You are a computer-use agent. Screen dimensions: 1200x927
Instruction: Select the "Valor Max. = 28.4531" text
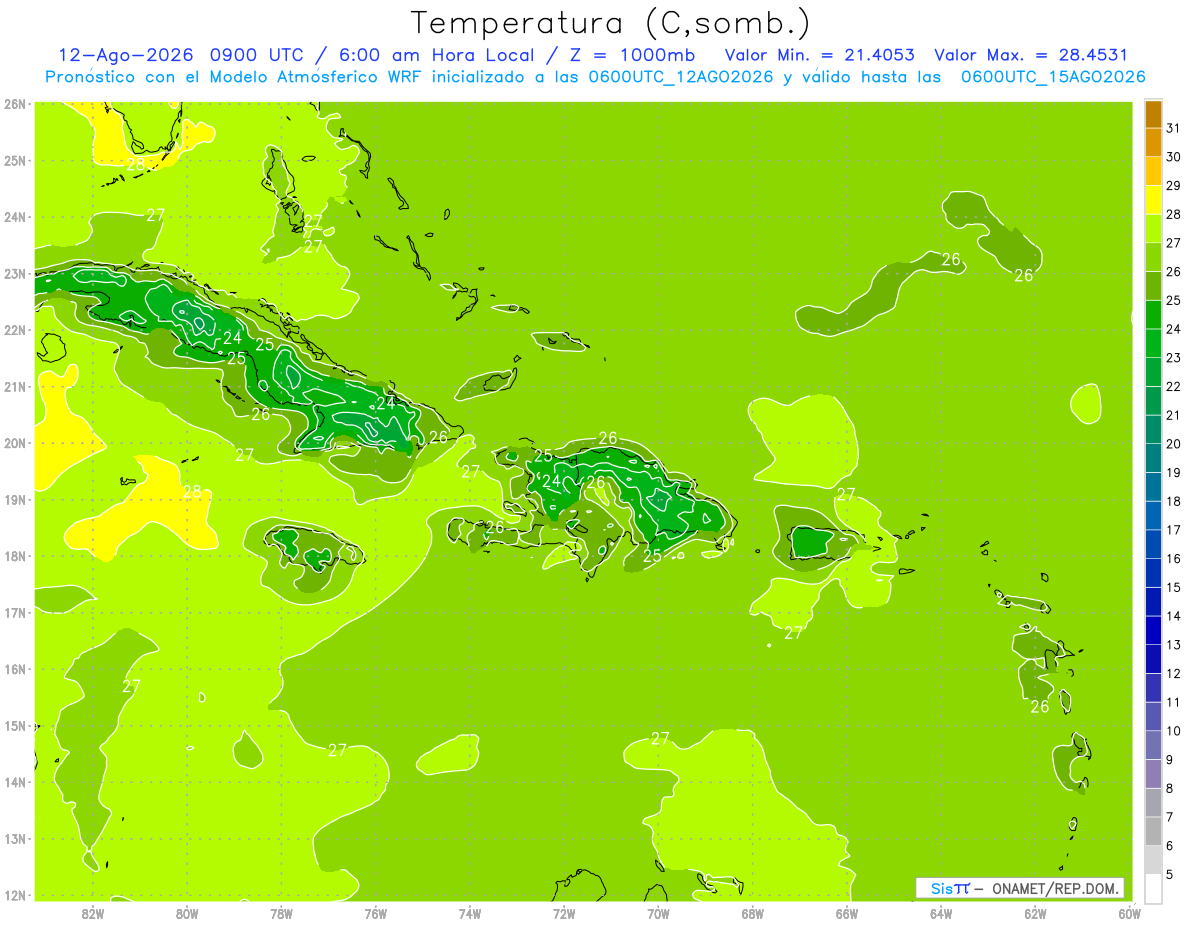pos(1031,55)
